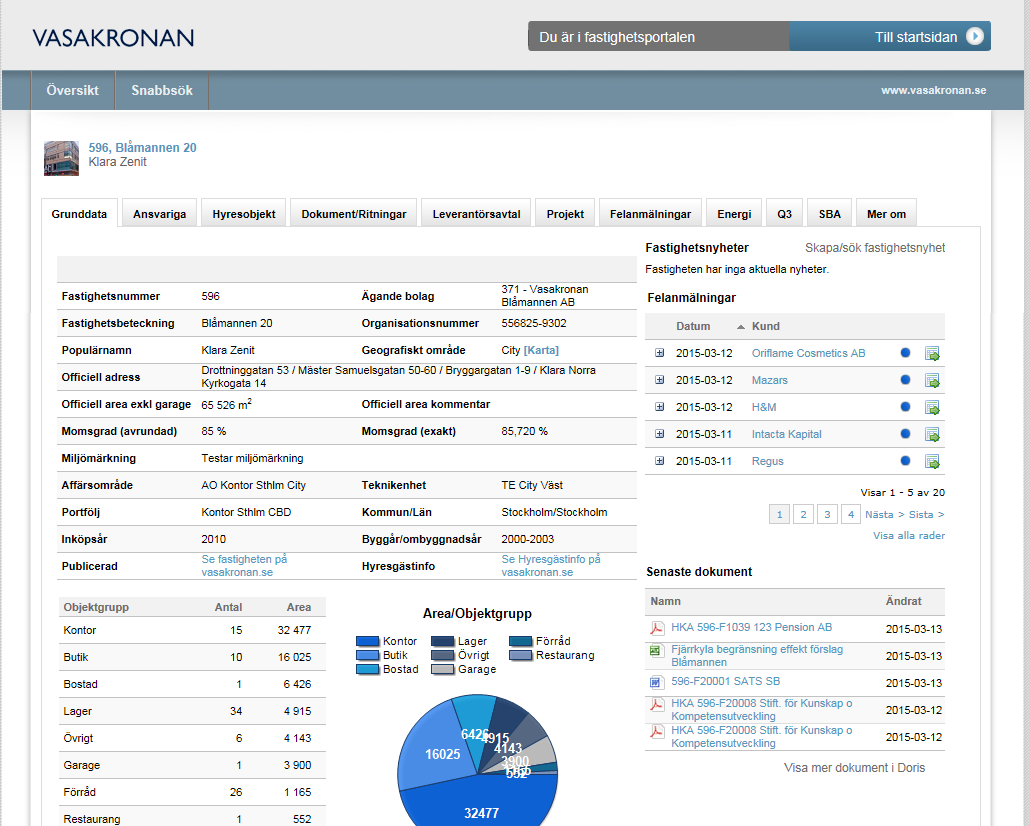Open the Hyresobjekt tab
The width and height of the screenshot is (1029, 826).
(243, 214)
